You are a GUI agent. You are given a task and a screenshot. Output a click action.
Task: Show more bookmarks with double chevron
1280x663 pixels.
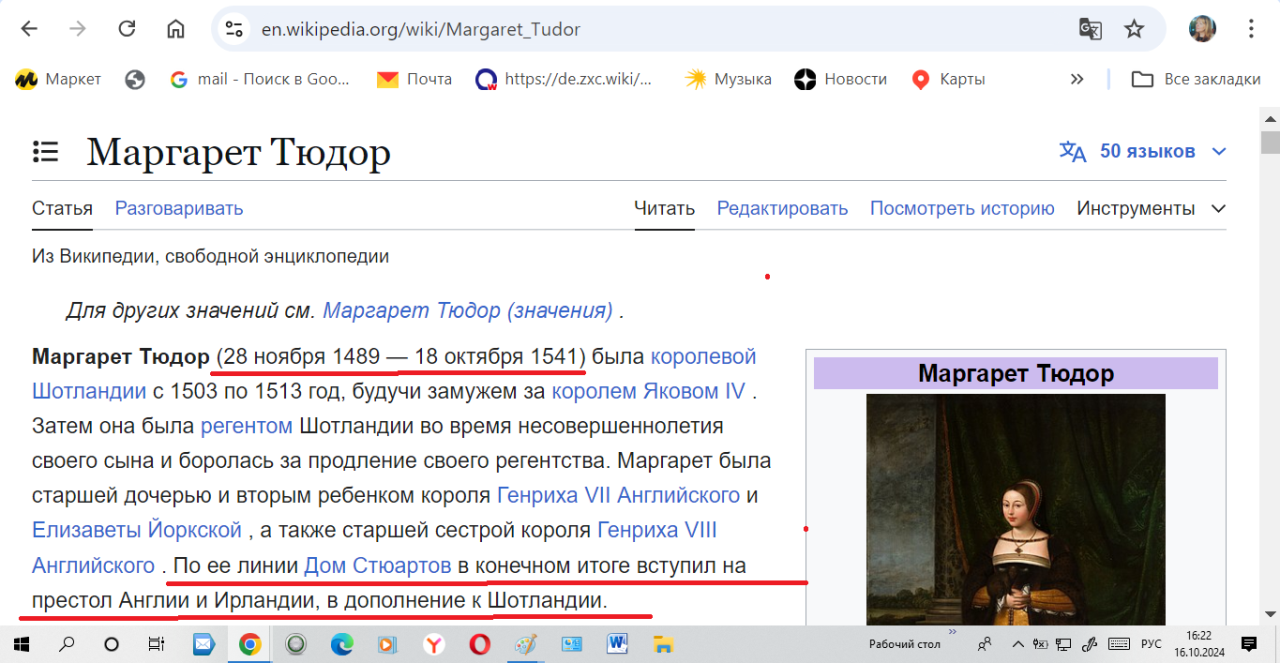pos(1077,79)
